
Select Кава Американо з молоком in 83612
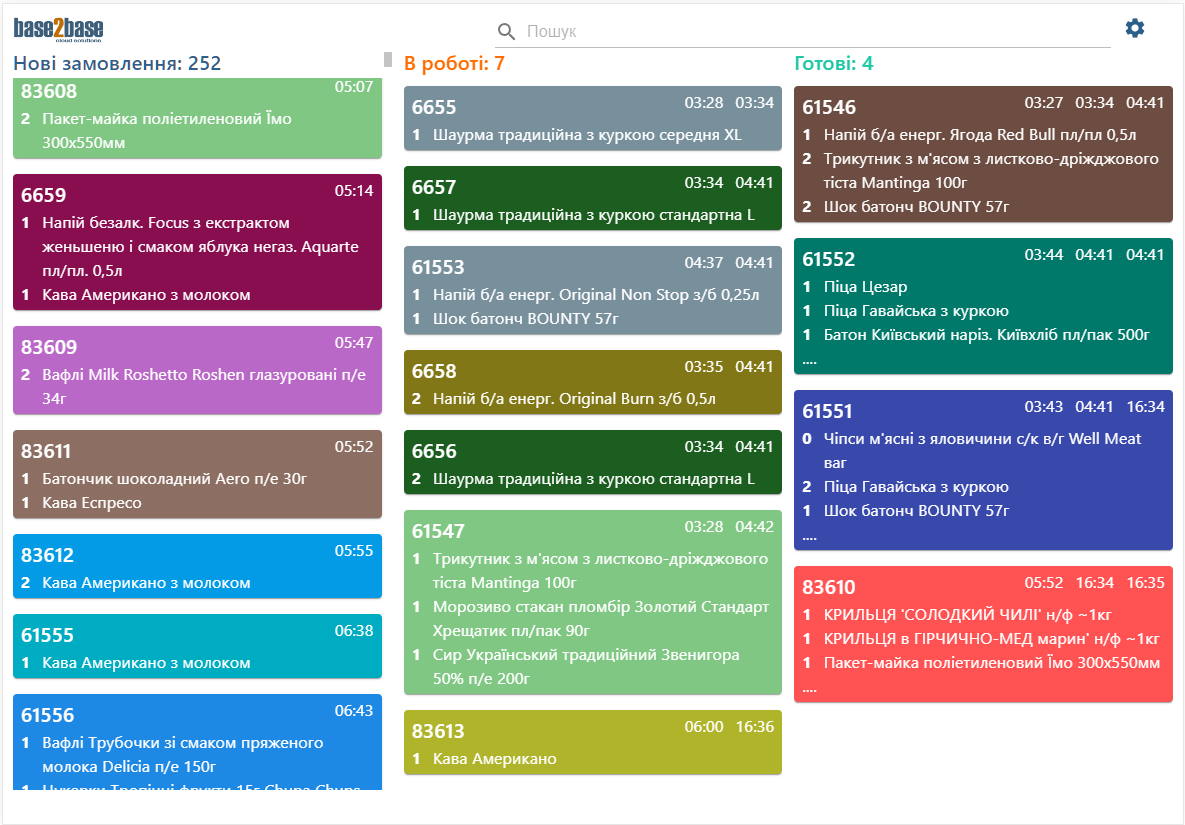146,582
